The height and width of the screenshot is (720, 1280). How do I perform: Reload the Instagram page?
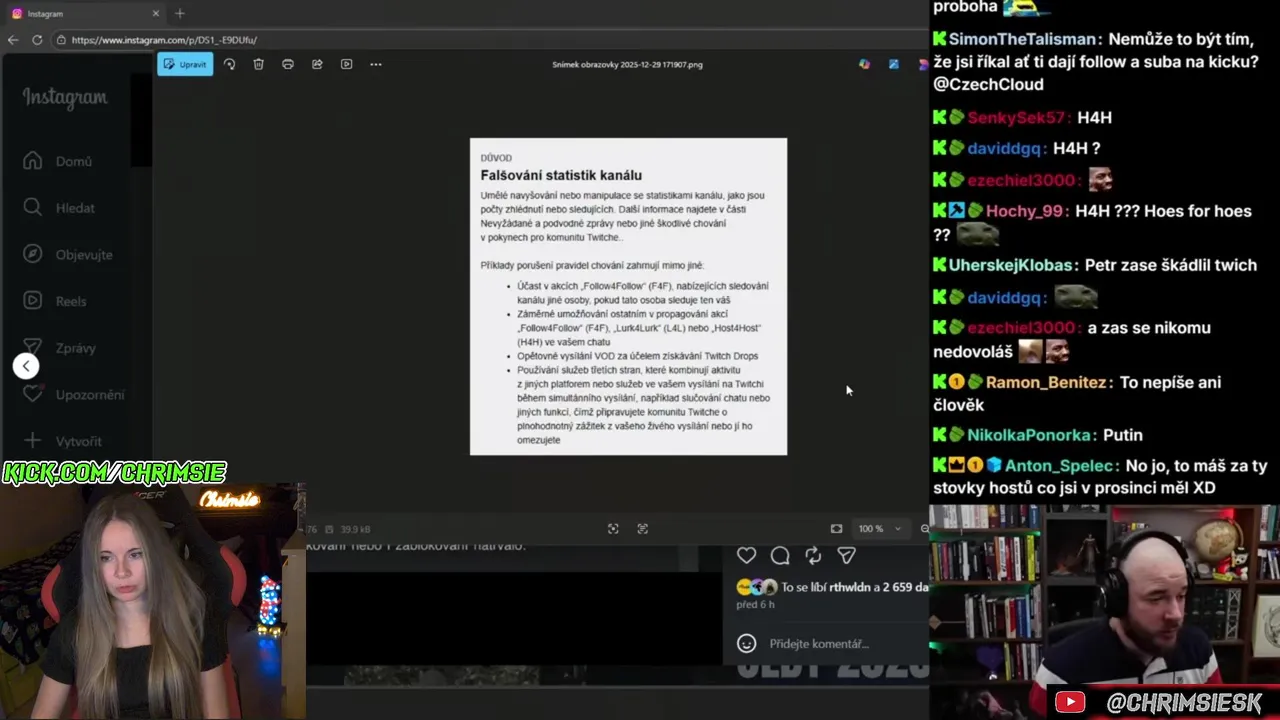(x=37, y=40)
